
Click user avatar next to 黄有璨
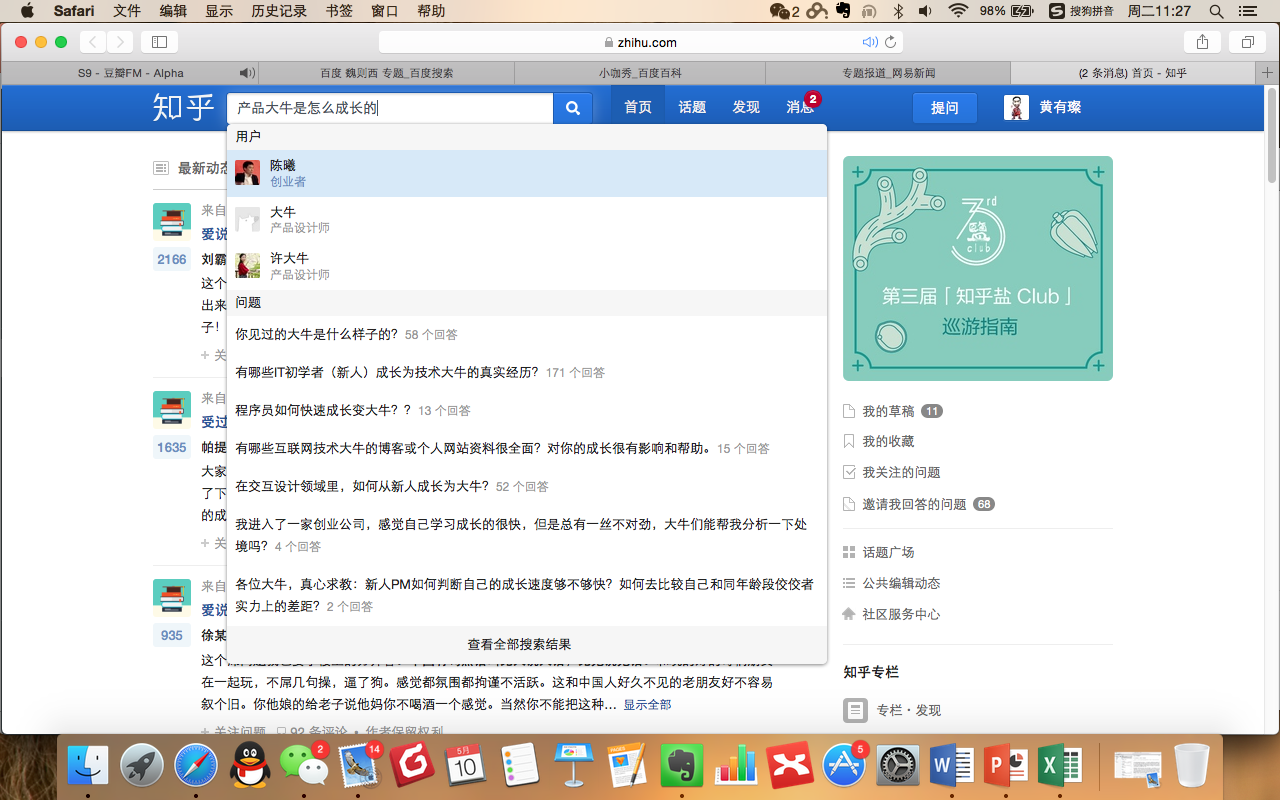tap(1016, 108)
